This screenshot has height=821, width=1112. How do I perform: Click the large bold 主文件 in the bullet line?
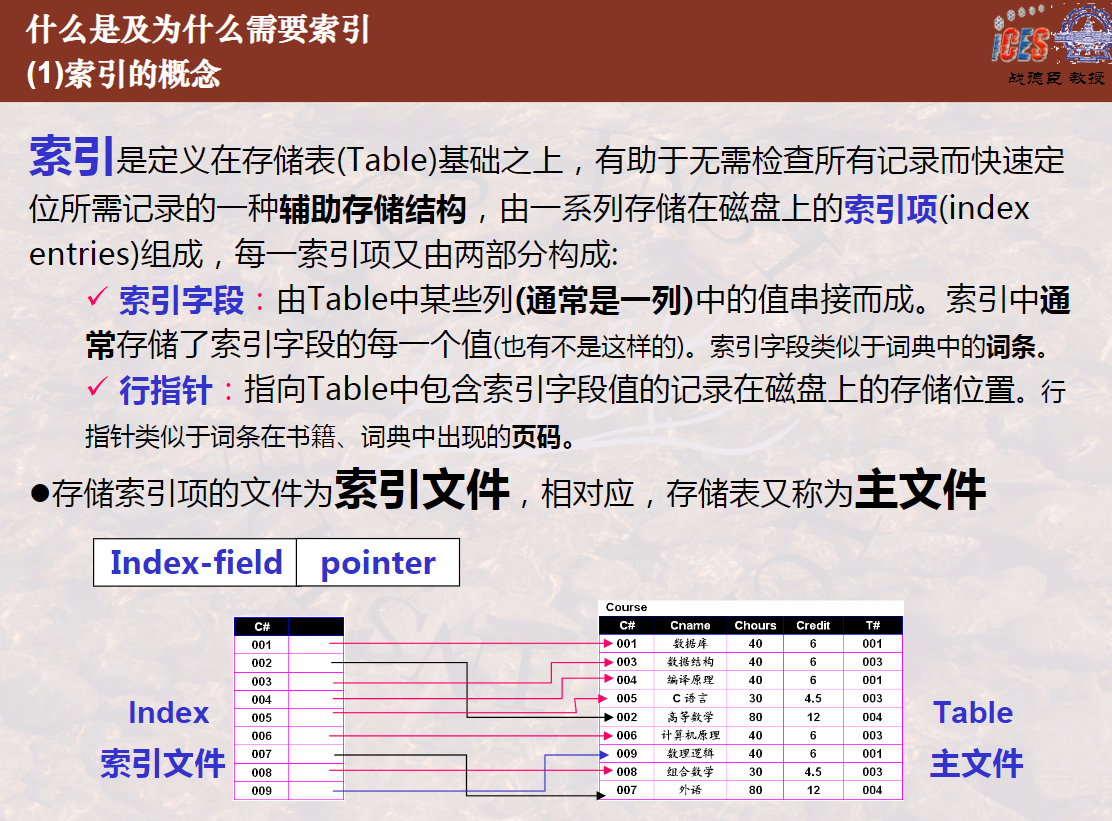921,490
